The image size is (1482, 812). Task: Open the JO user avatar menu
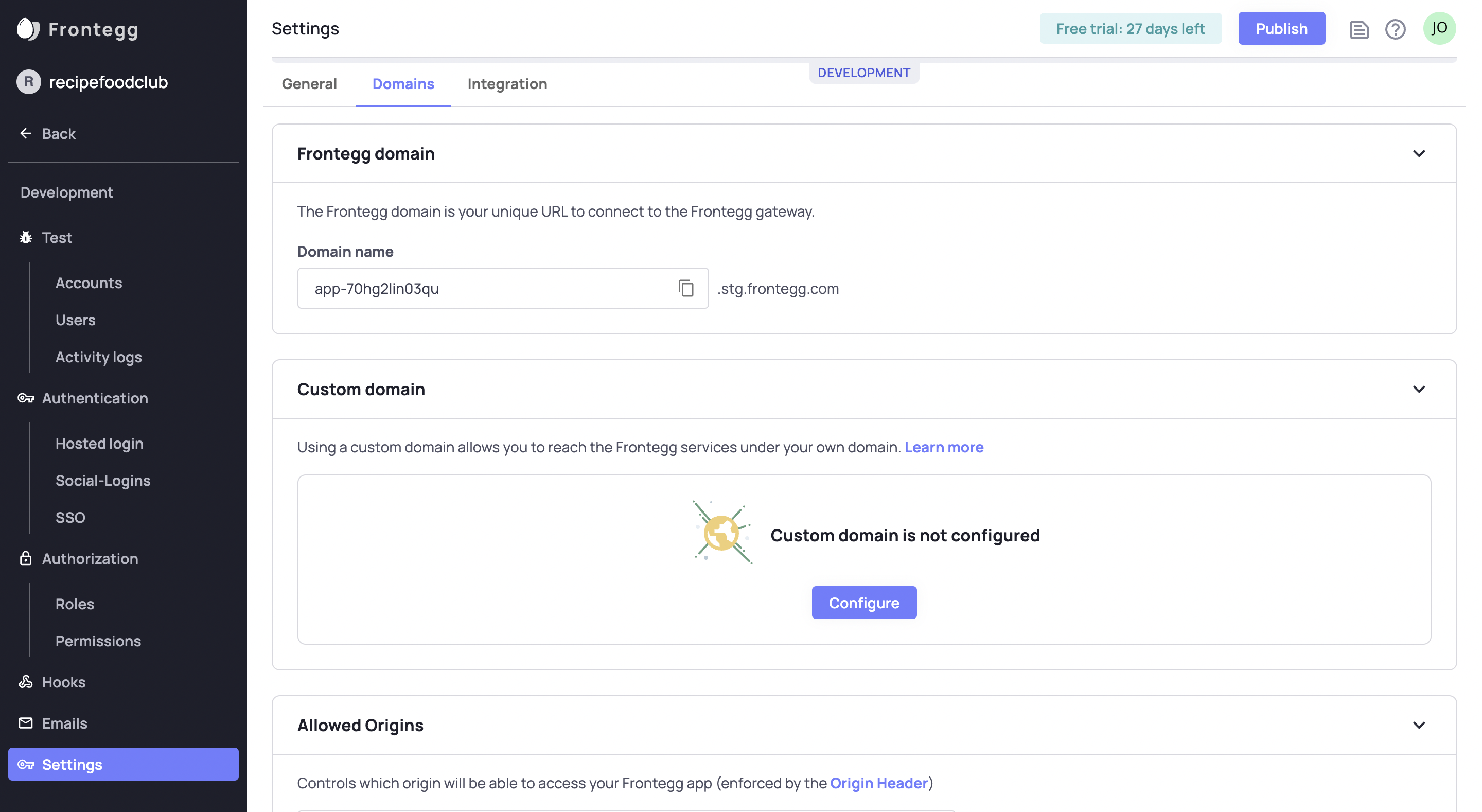pyautogui.click(x=1439, y=28)
